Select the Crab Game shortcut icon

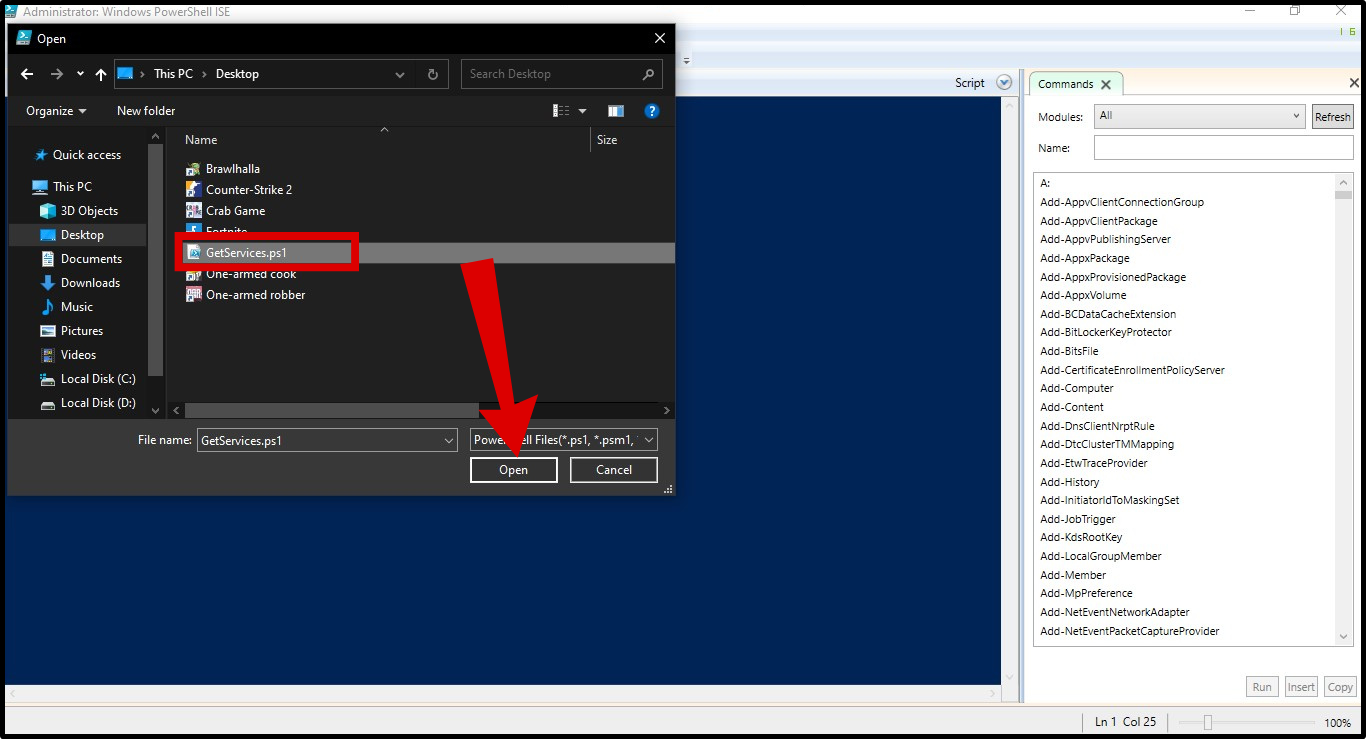194,211
